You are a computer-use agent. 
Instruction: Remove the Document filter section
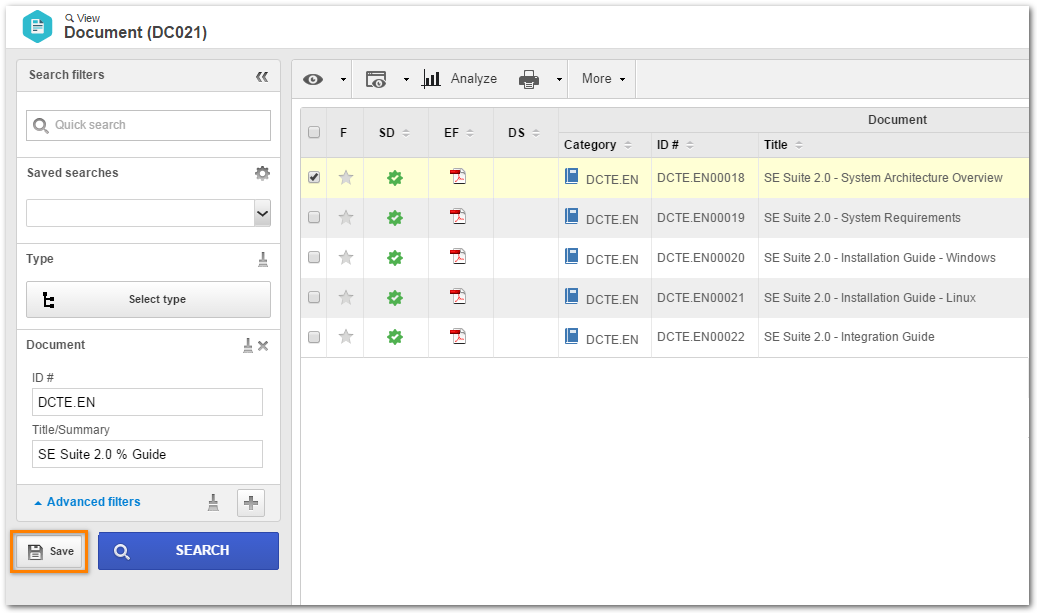(263, 345)
